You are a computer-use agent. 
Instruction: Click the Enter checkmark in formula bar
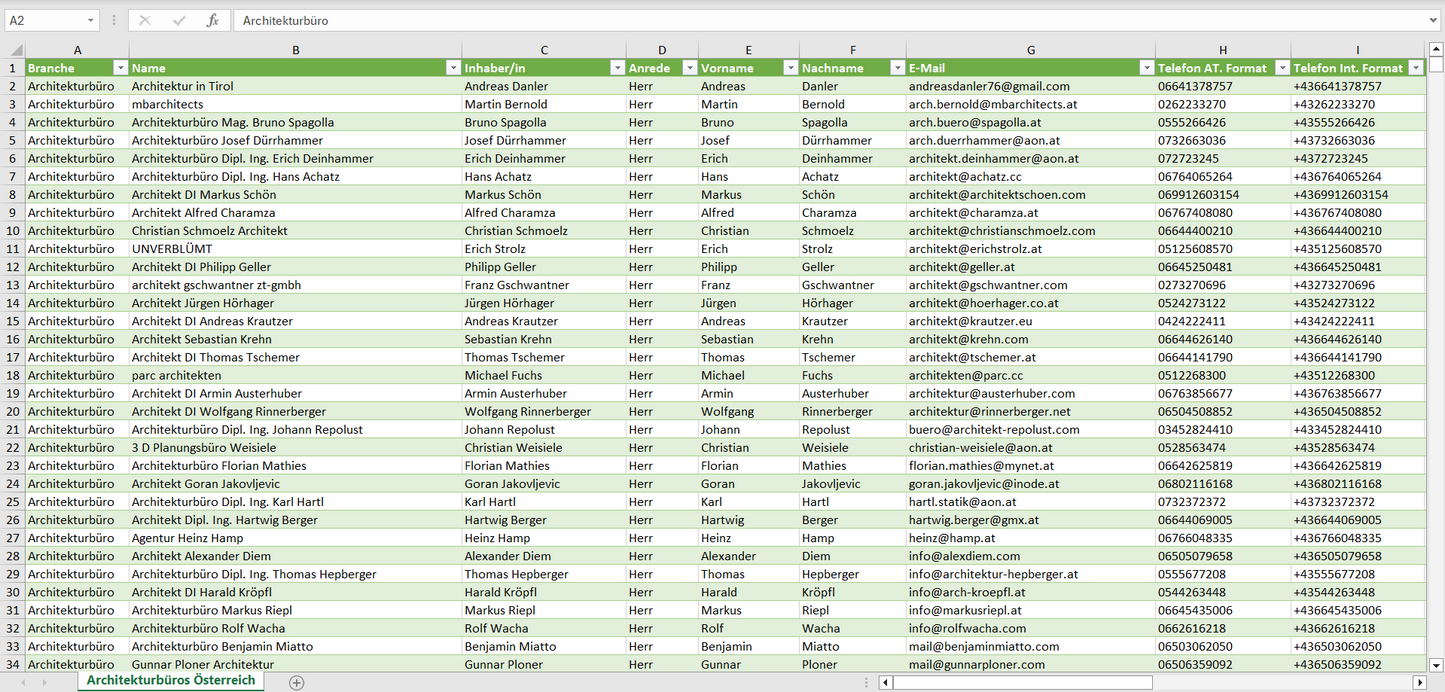(x=179, y=20)
